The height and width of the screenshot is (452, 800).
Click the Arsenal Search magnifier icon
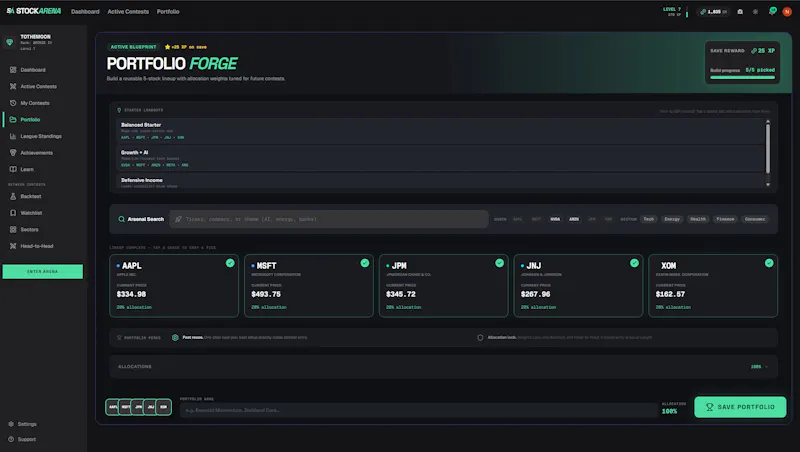121,219
